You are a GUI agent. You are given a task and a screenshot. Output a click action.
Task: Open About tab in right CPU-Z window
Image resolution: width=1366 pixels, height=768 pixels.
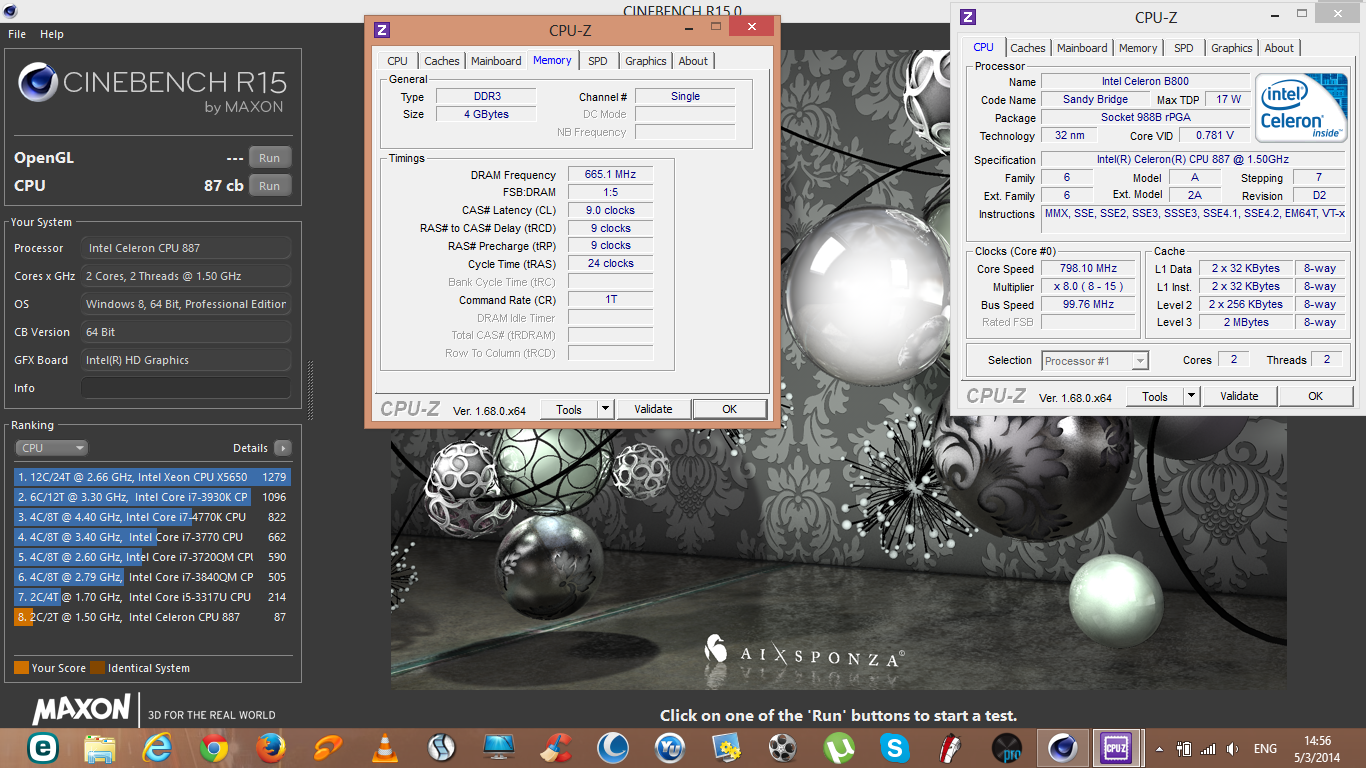[x=1279, y=48]
